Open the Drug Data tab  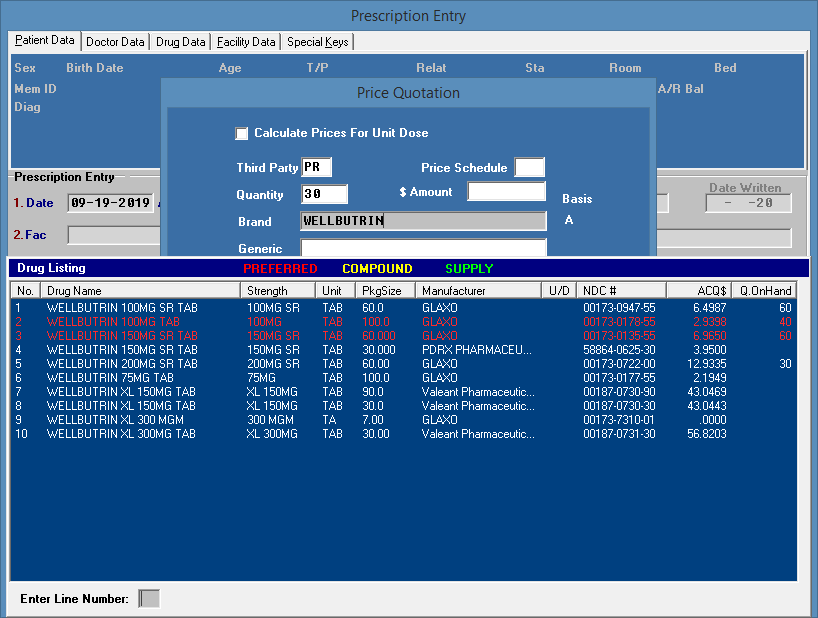(181, 42)
